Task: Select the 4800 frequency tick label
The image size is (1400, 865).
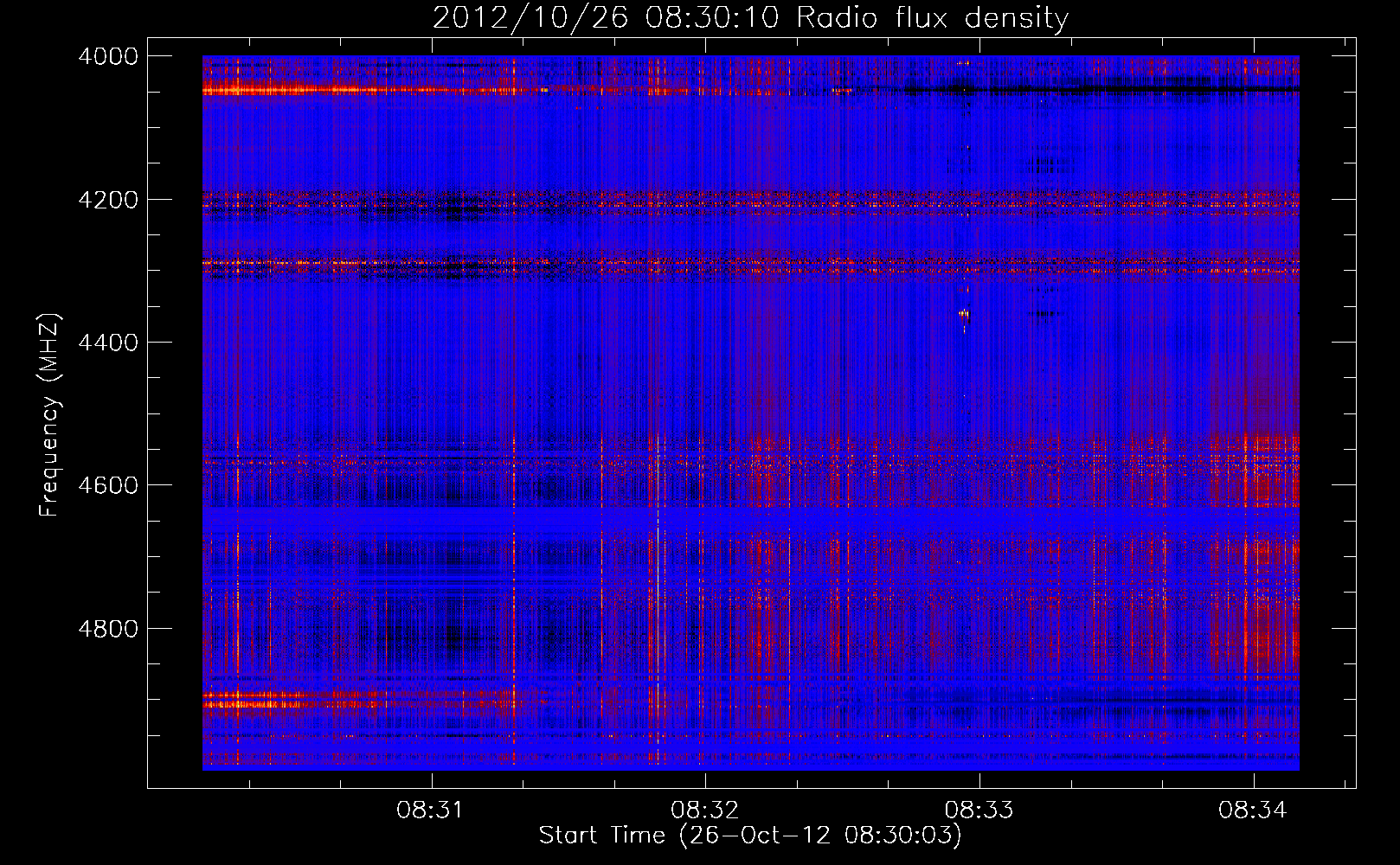Action: tap(108, 628)
